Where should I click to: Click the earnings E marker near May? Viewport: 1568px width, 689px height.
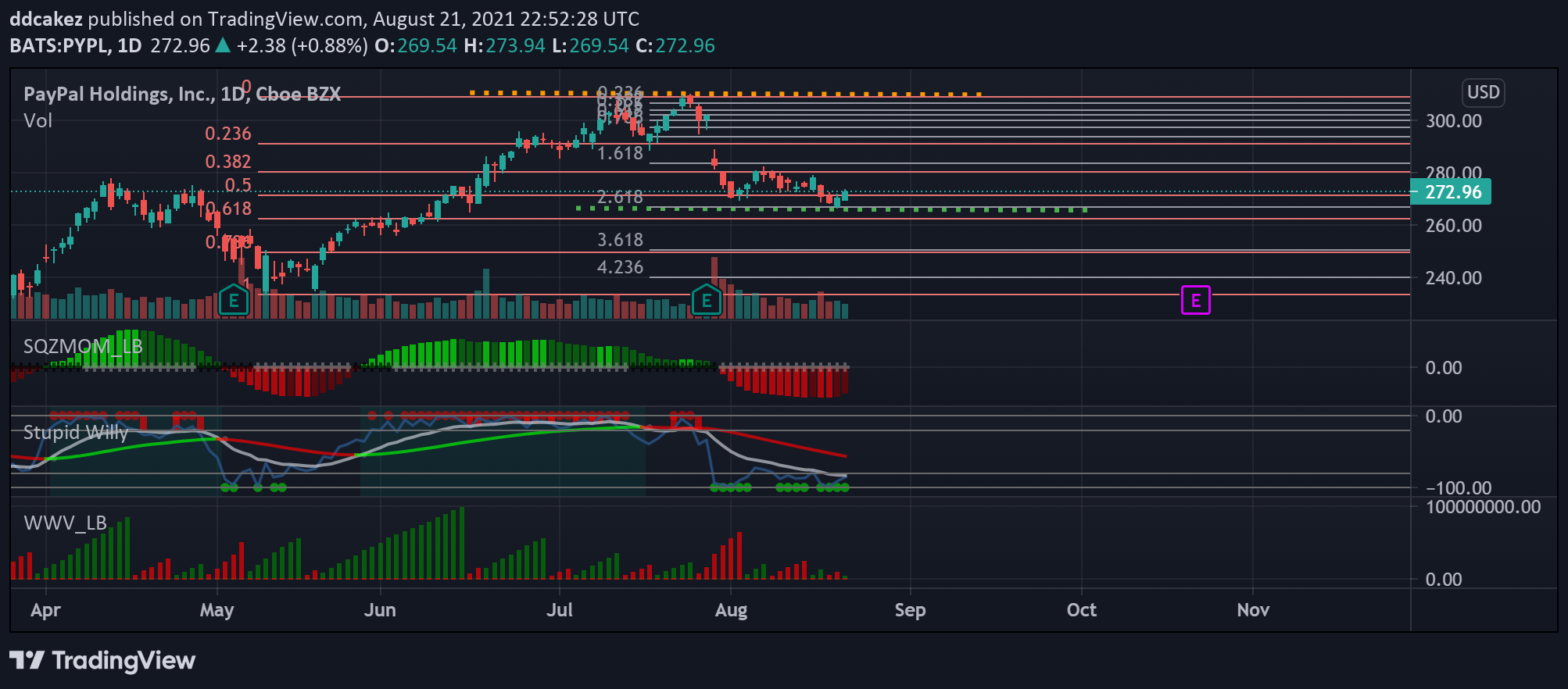pos(234,301)
